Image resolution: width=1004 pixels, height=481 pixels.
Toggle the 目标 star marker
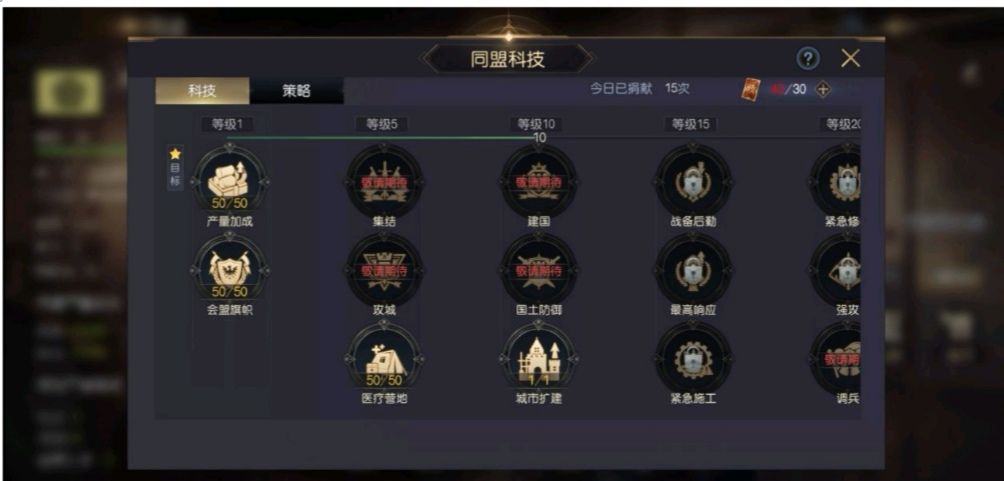click(175, 168)
